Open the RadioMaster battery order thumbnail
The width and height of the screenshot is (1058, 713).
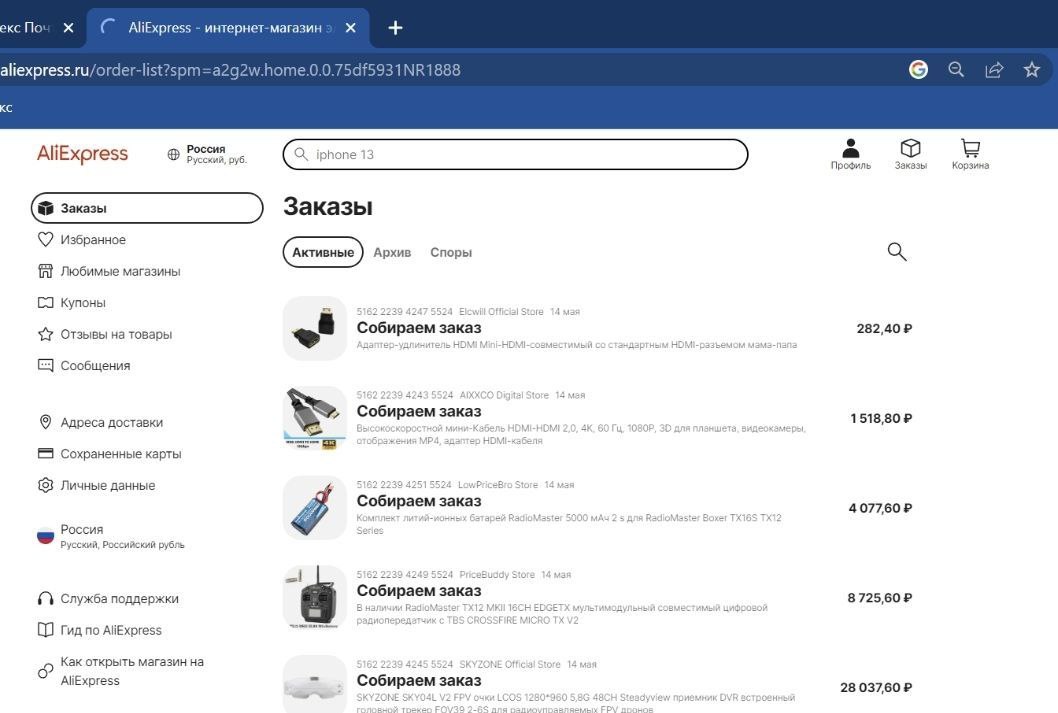(x=314, y=507)
